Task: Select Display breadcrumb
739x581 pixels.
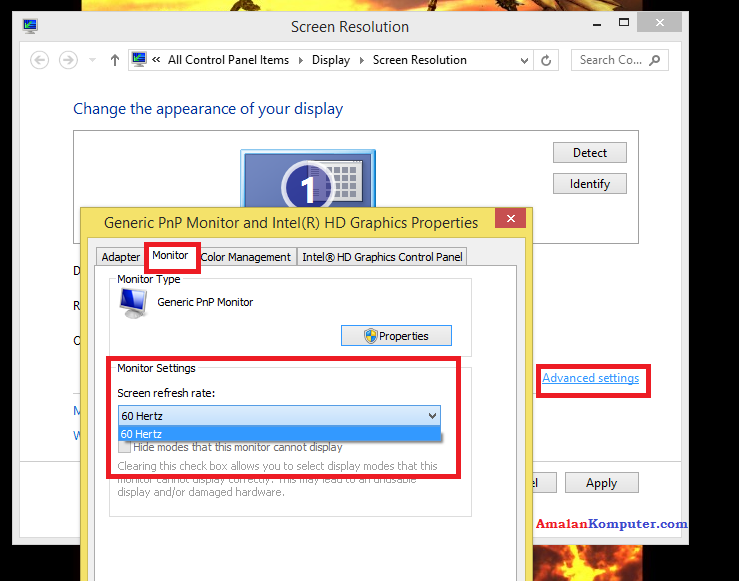Action: click(x=331, y=60)
